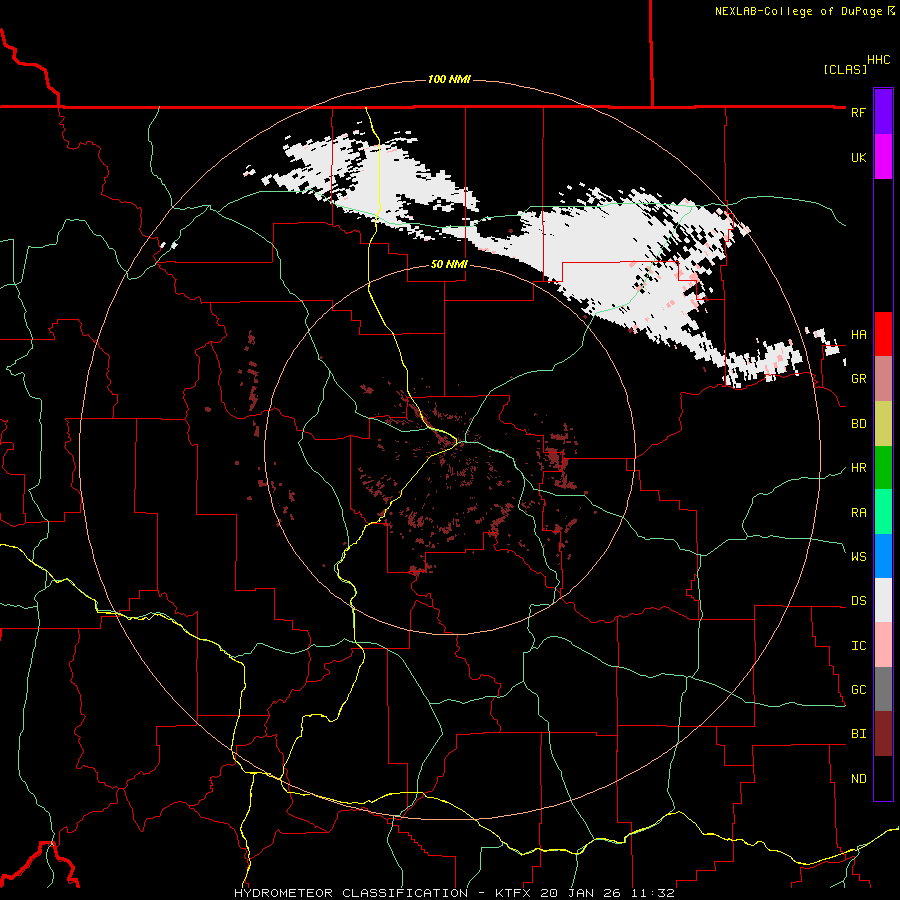The width and height of the screenshot is (900, 900).
Task: Click the ND black legend swatch
Action: pos(883,778)
